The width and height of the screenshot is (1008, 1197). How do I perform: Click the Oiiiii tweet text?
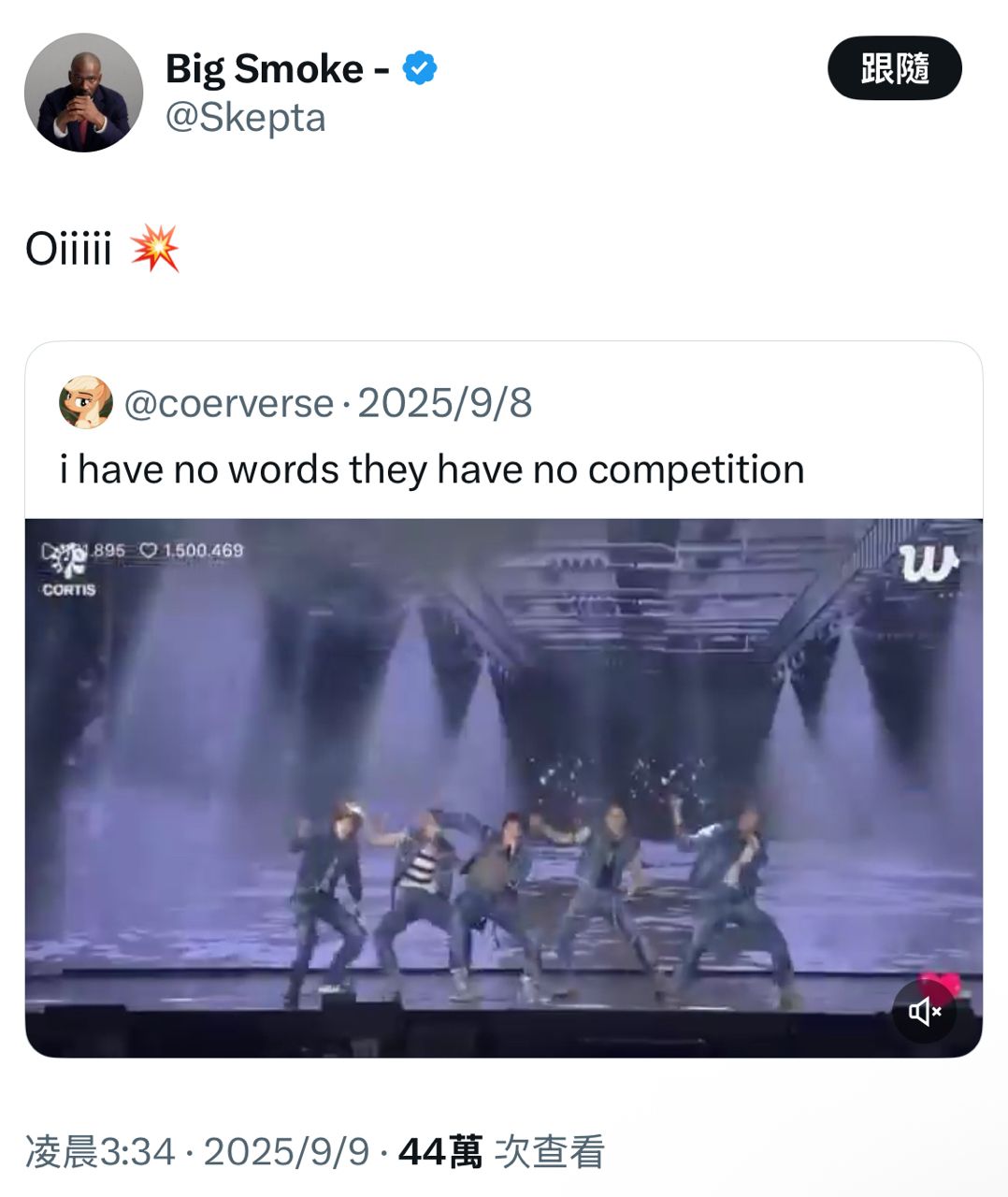69,249
